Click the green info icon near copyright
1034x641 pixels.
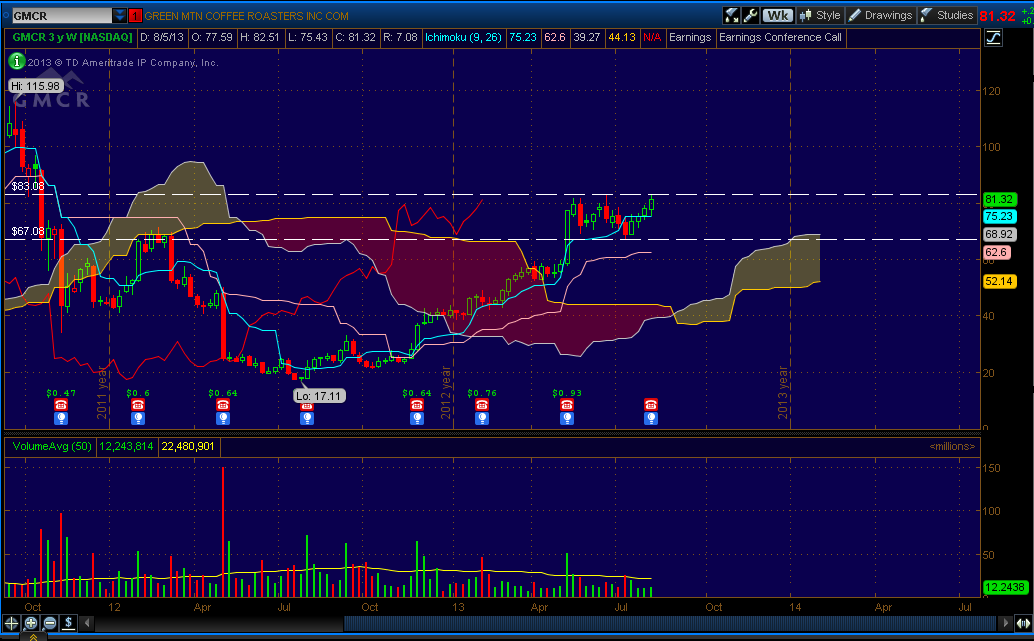click(x=16, y=61)
